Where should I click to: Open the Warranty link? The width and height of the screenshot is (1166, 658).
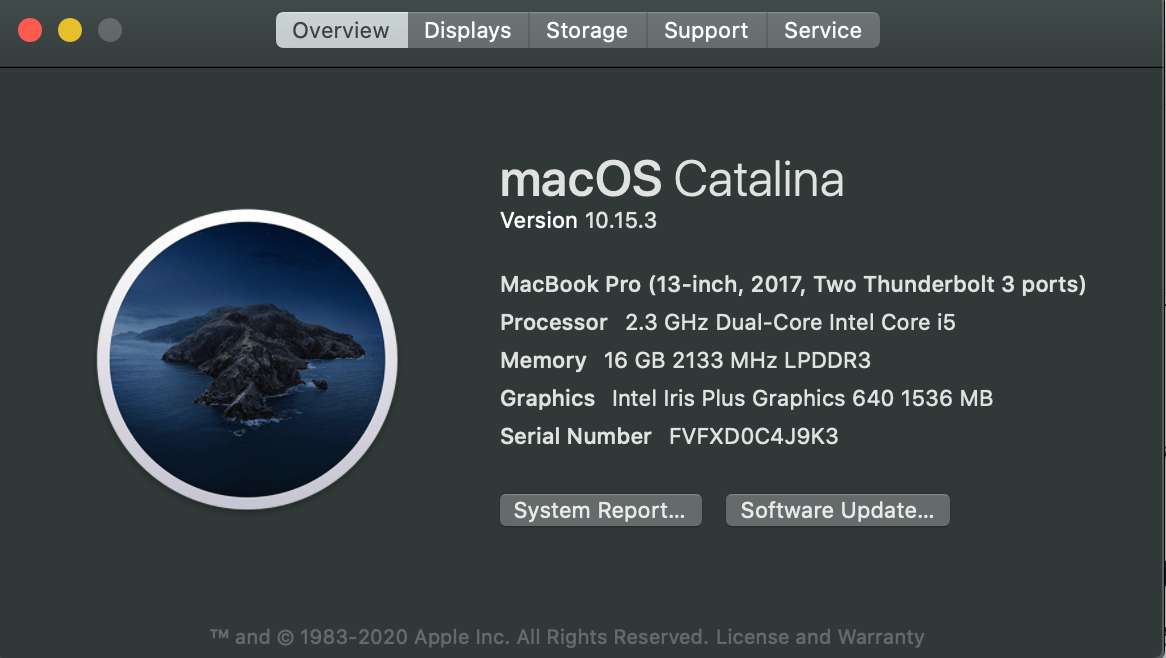coord(884,636)
